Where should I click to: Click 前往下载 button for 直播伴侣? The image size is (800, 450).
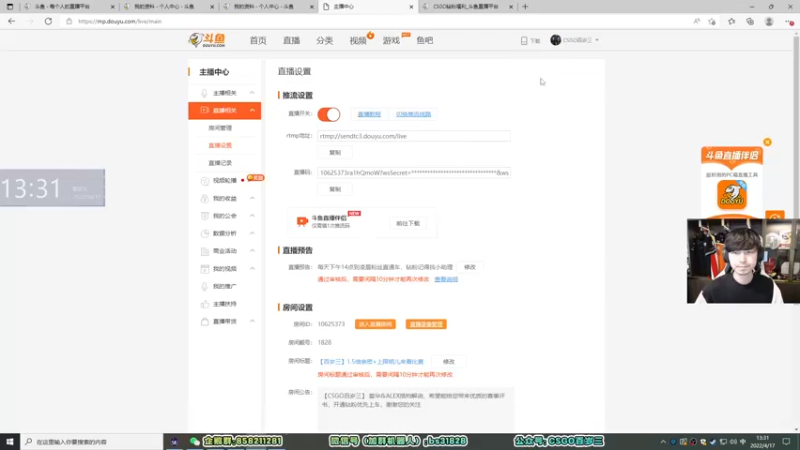[408, 223]
